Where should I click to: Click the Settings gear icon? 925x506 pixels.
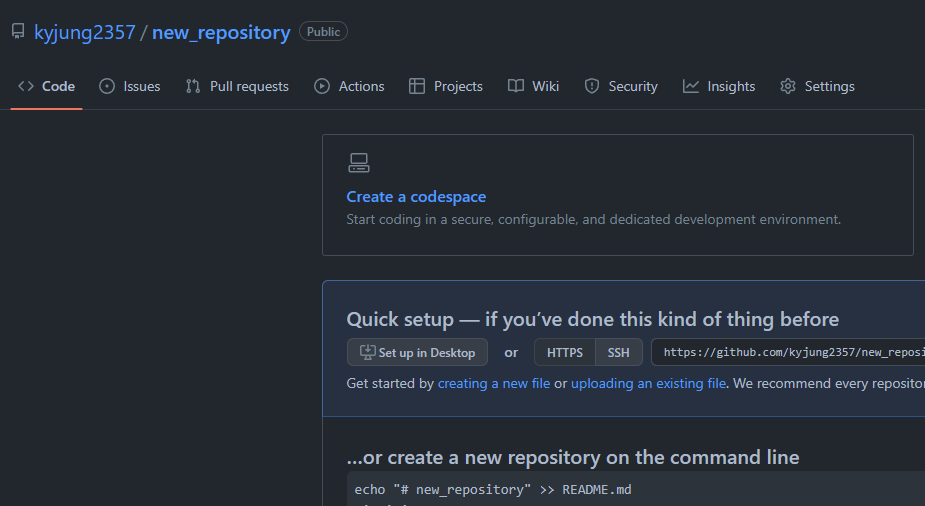(x=788, y=86)
